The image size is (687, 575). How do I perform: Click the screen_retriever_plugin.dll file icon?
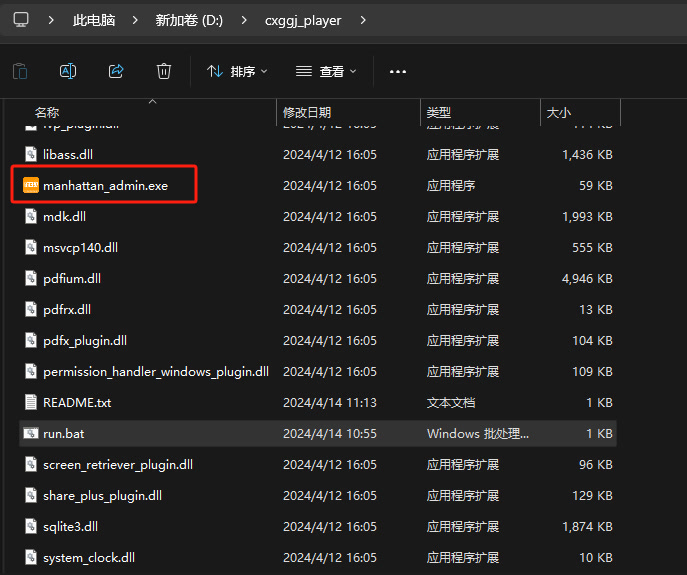31,465
